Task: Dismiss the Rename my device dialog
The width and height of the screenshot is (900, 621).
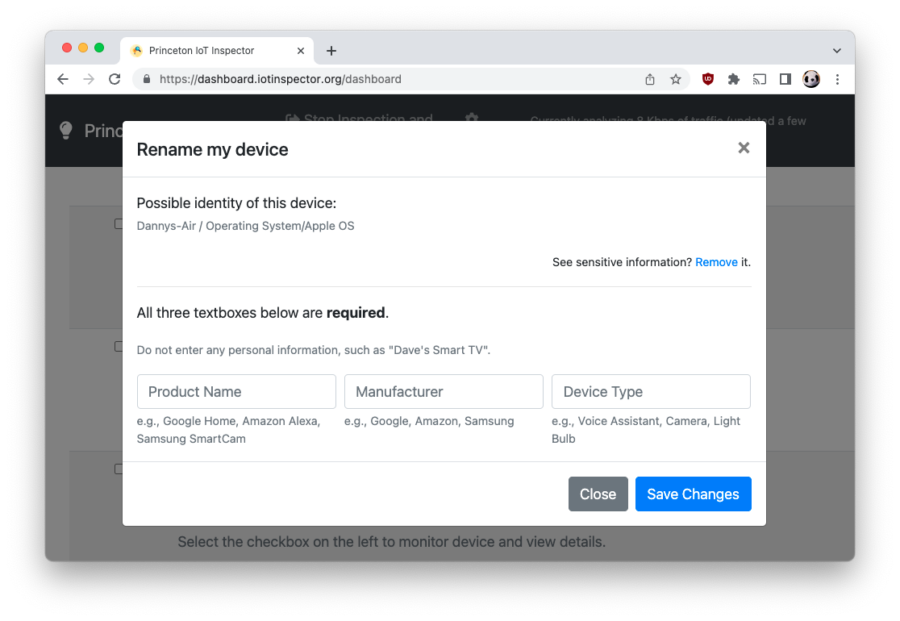Action: (x=743, y=148)
